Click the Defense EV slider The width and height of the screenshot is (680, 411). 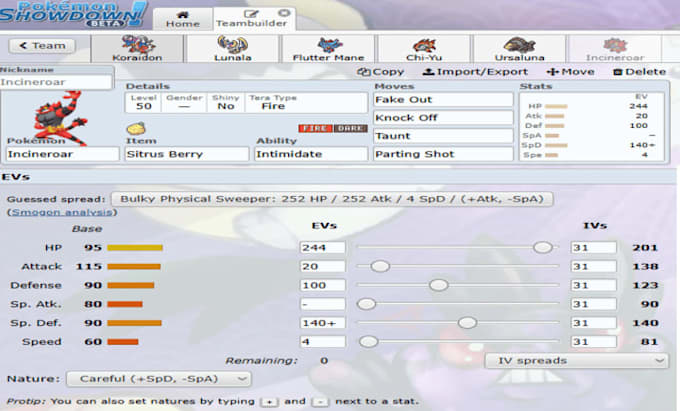point(458,285)
